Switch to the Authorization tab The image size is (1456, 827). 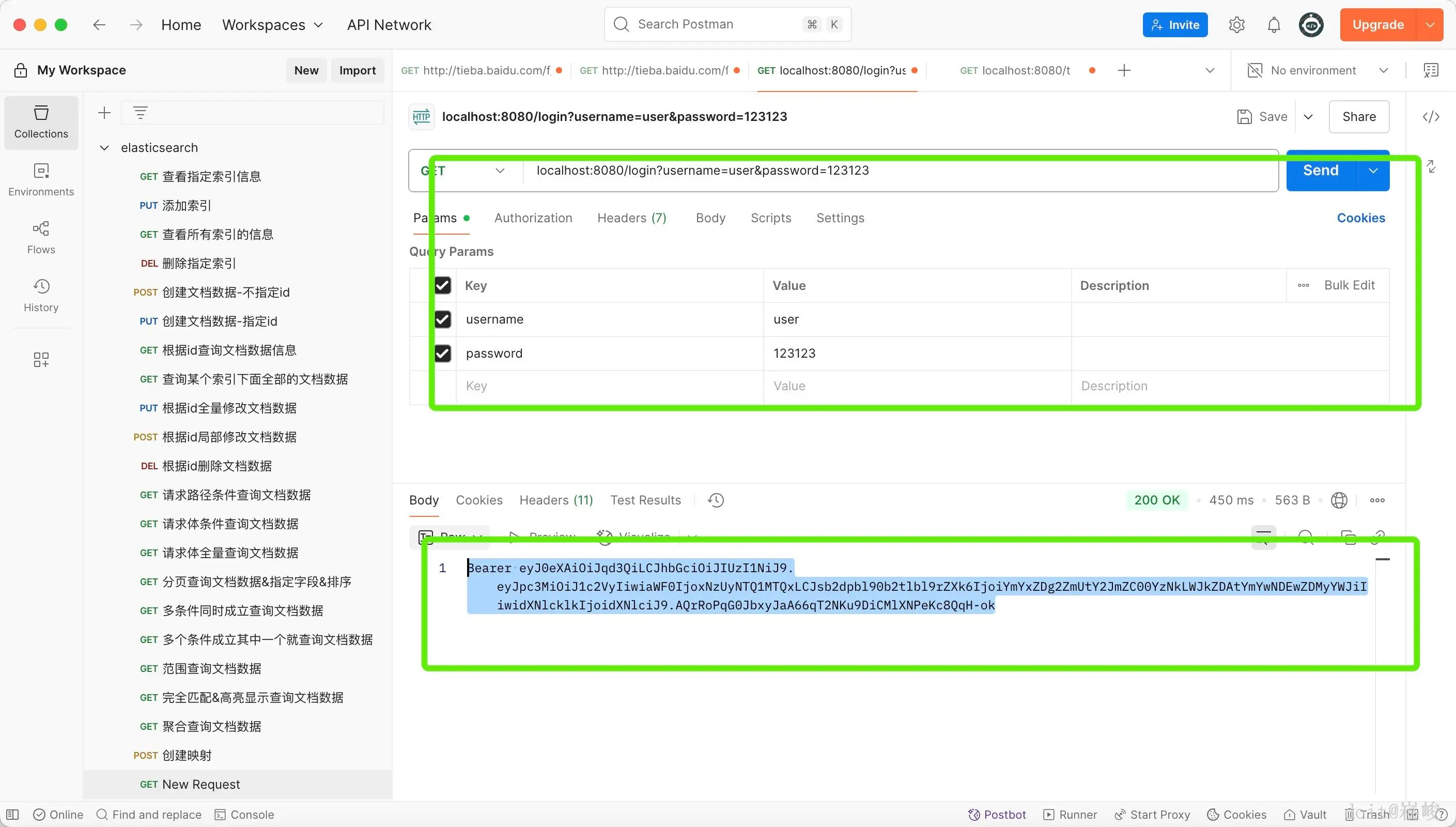click(x=533, y=218)
